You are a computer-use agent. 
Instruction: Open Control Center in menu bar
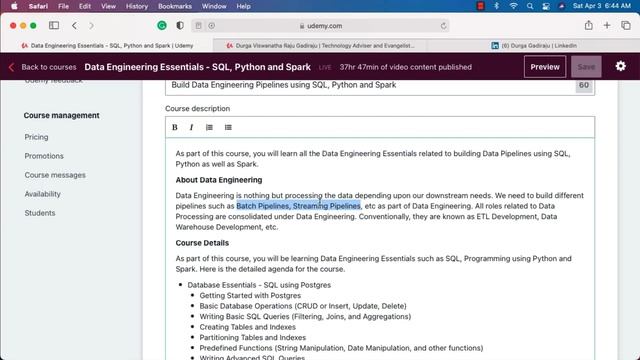coord(546,6)
